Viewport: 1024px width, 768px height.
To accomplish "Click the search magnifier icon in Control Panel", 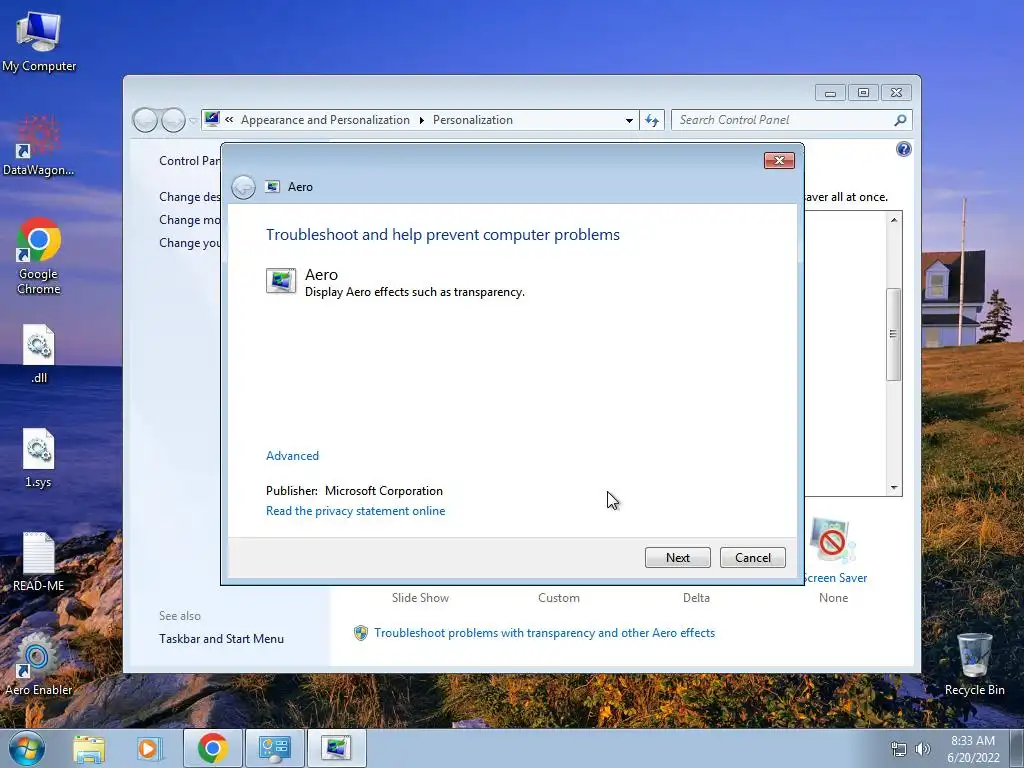I will coord(900,120).
